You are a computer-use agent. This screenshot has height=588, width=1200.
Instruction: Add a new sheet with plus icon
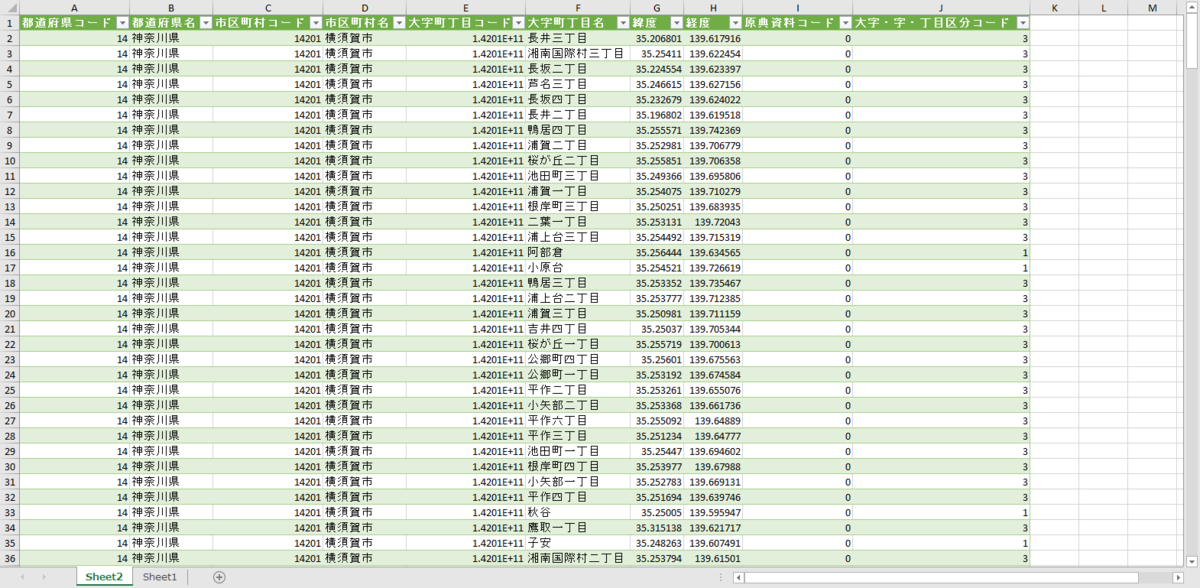pyautogui.click(x=219, y=577)
